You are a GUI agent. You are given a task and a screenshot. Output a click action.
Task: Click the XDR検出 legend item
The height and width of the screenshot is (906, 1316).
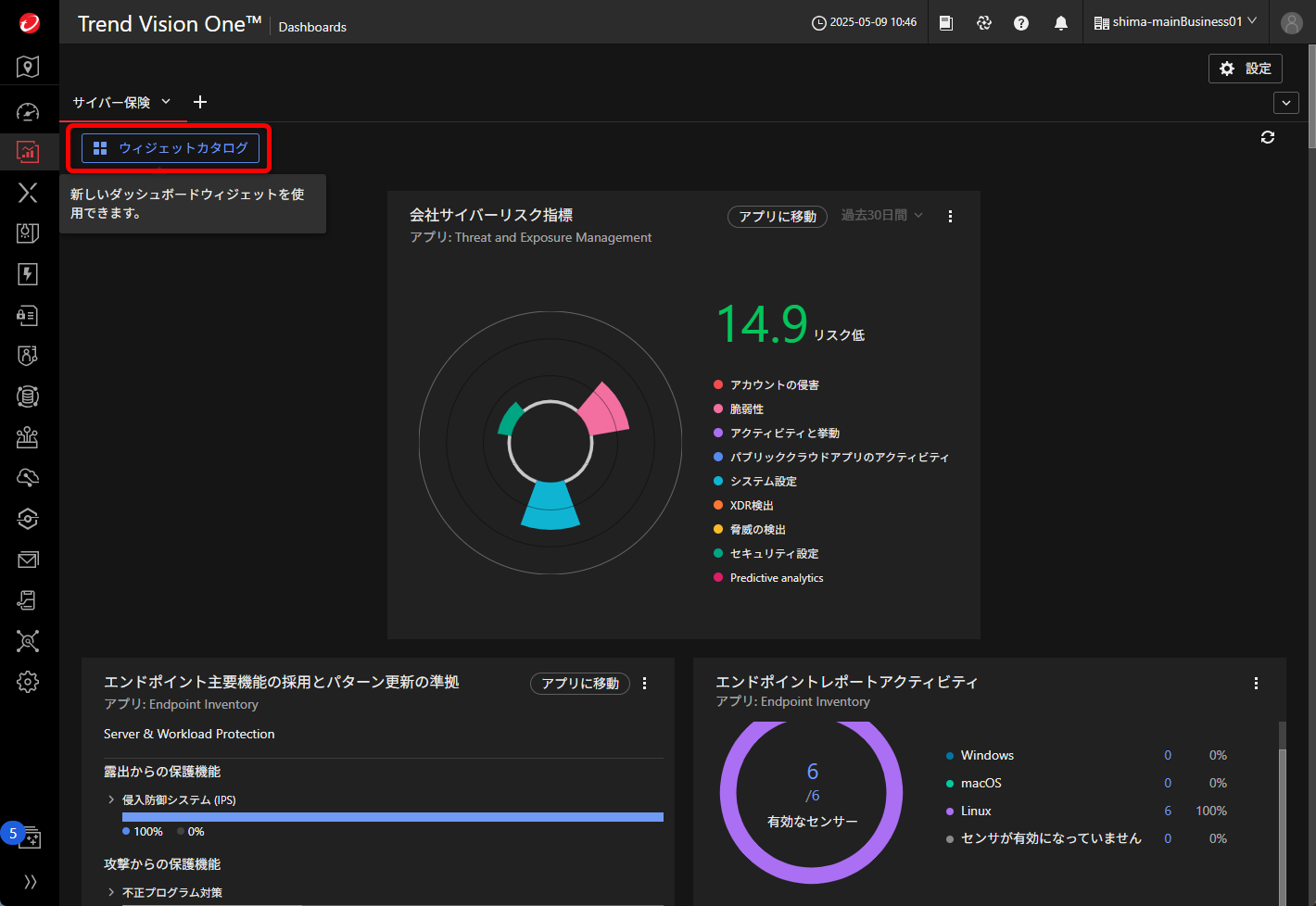tap(743, 505)
